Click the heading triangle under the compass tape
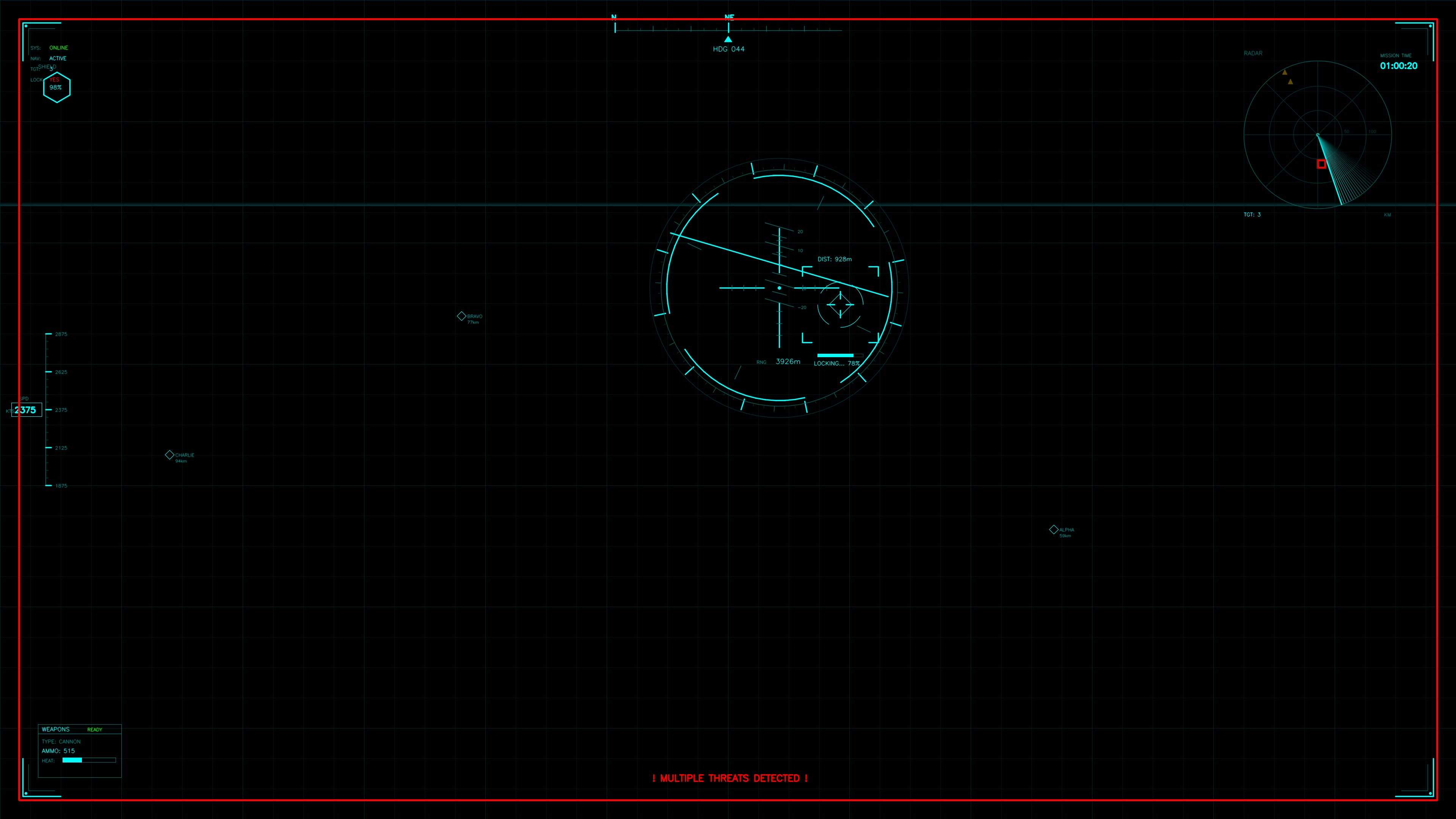The height and width of the screenshot is (819, 1456). click(x=728, y=39)
